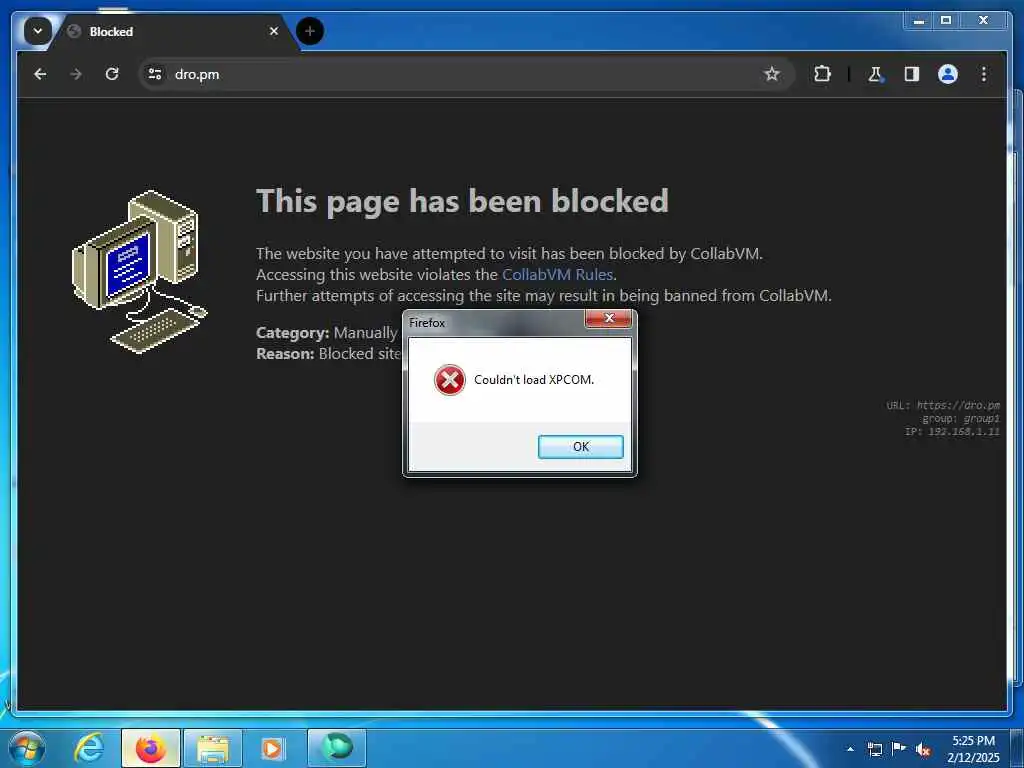The width and height of the screenshot is (1024, 768).
Task: Click the browser forward arrow
Action: pyautogui.click(x=76, y=74)
